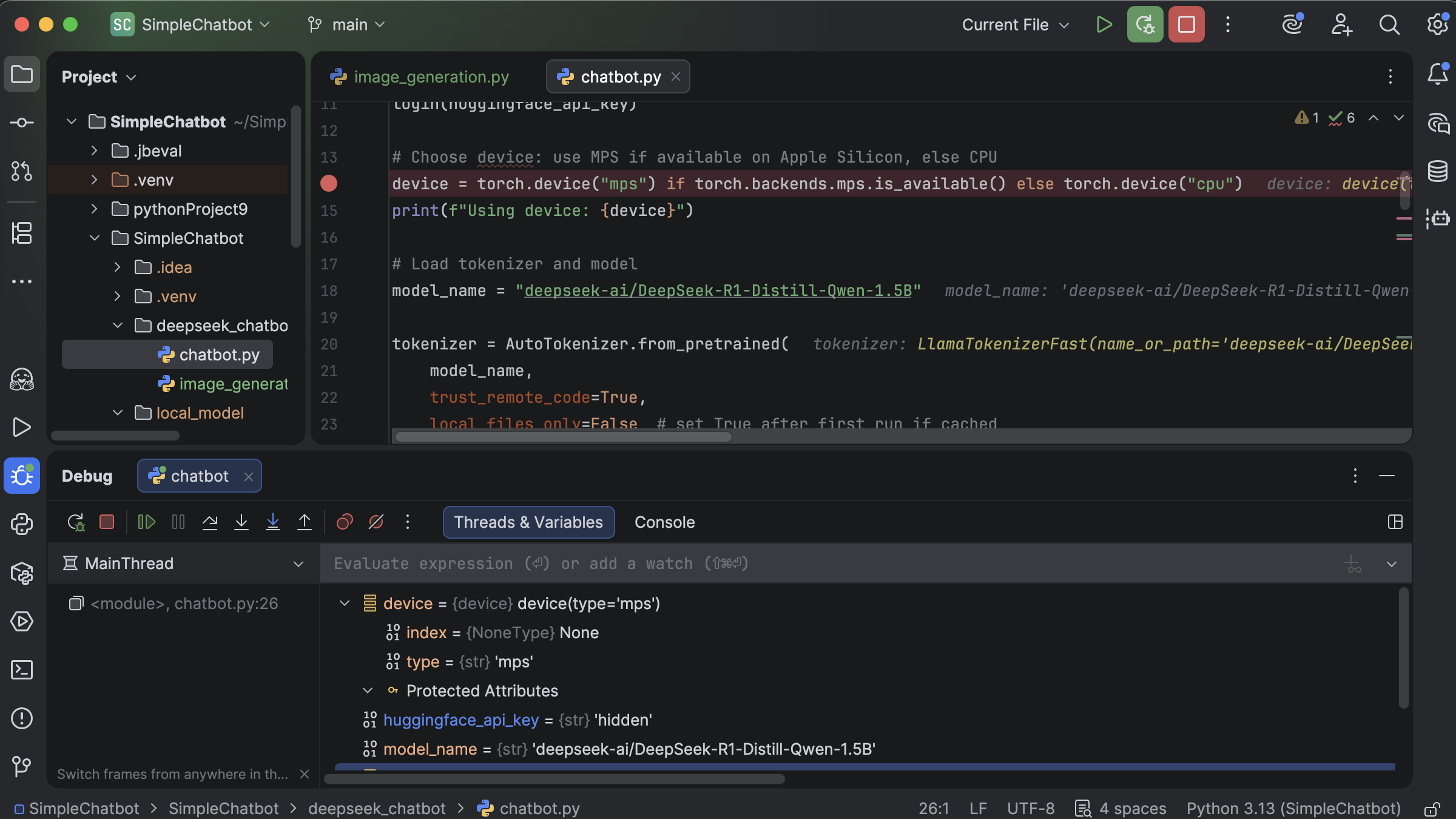The width and height of the screenshot is (1456, 819).
Task: Follow the deepseek-ai/DeepSeek-R1-Distill-Qwen-1.5B link
Action: click(x=719, y=291)
